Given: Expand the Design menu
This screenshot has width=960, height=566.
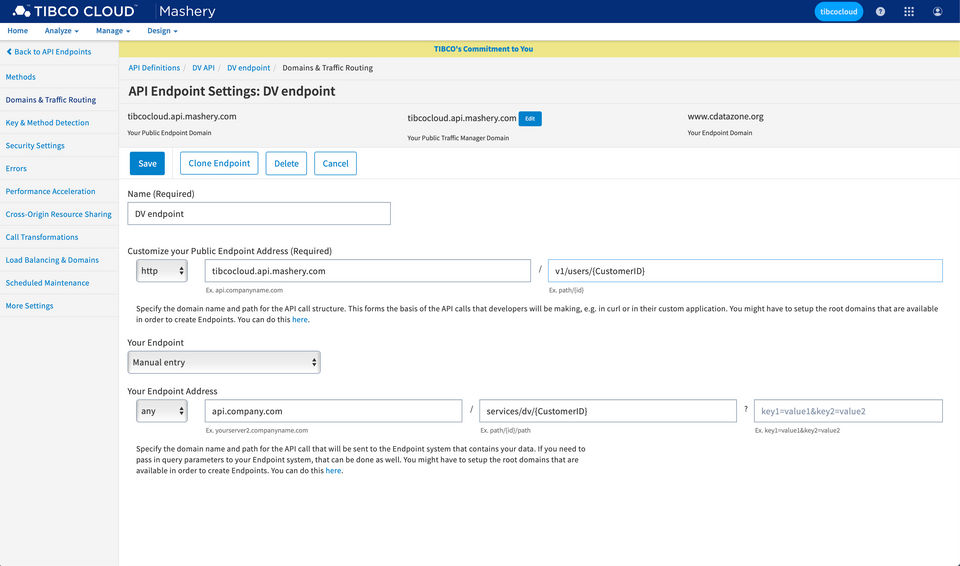Looking at the screenshot, I should 162,31.
